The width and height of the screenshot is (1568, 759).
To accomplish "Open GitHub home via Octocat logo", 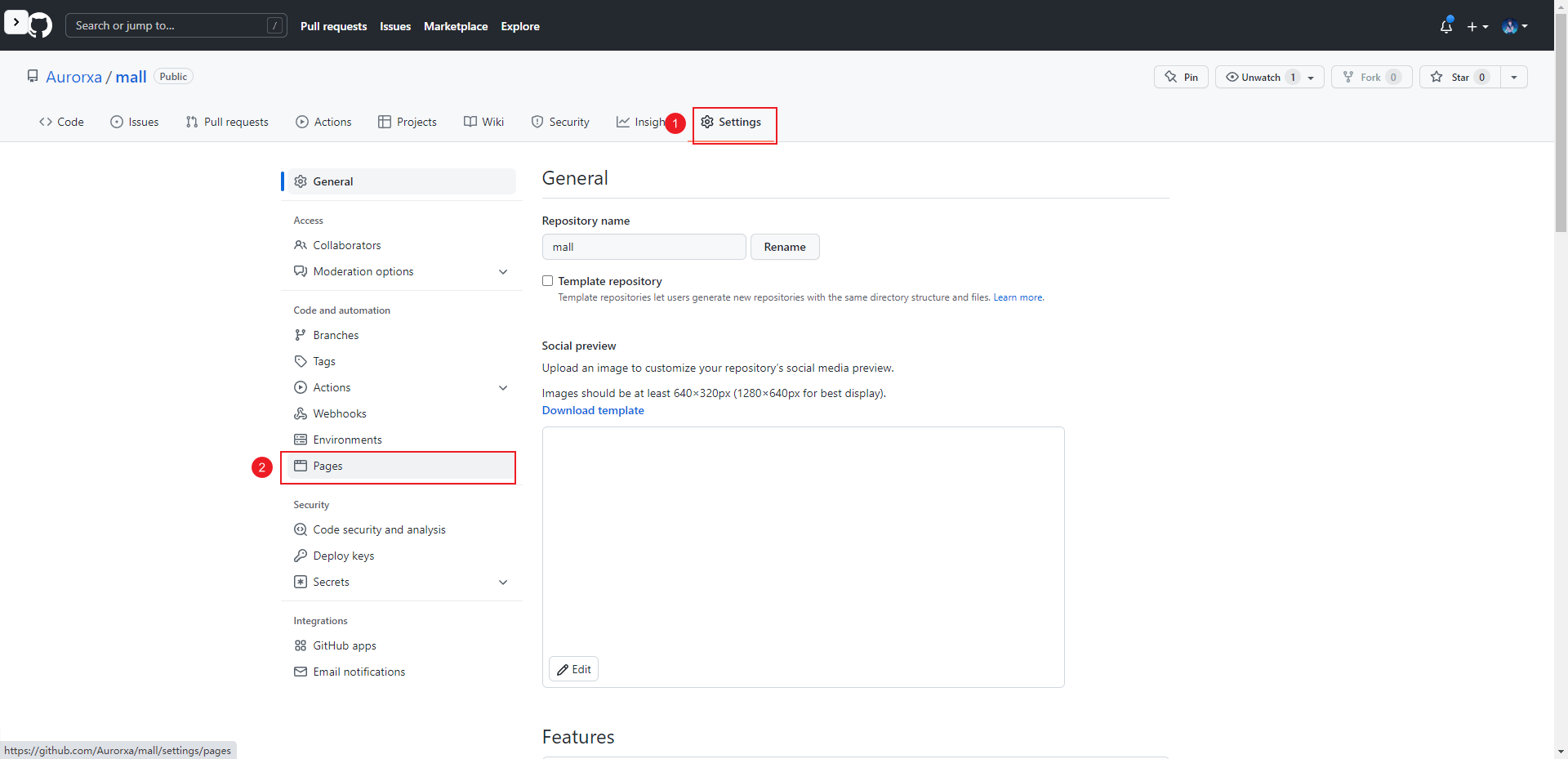I will (40, 25).
